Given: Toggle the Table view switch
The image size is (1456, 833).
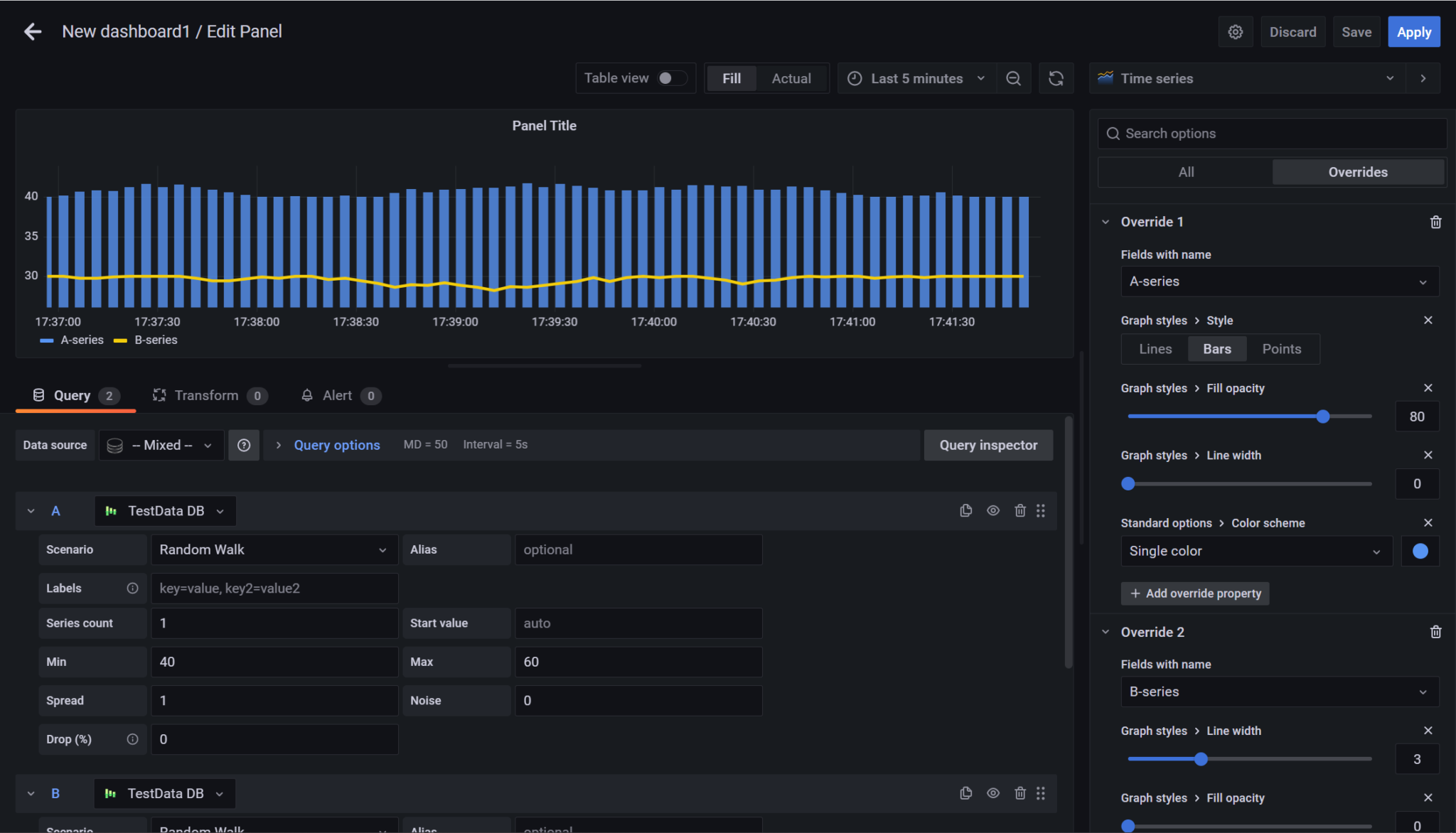Looking at the screenshot, I should (x=673, y=78).
